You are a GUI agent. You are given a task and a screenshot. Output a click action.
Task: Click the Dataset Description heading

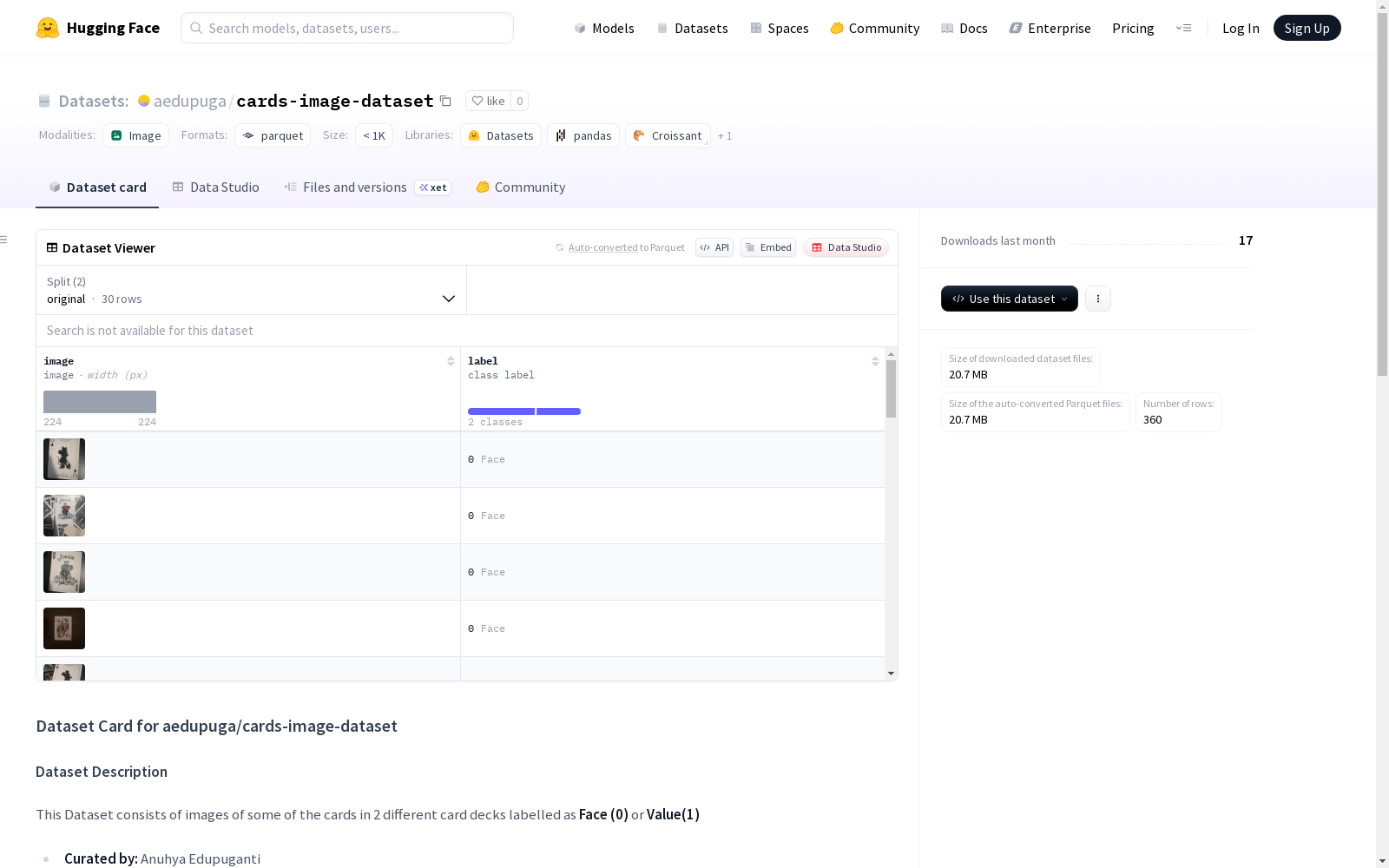pyautogui.click(x=102, y=772)
